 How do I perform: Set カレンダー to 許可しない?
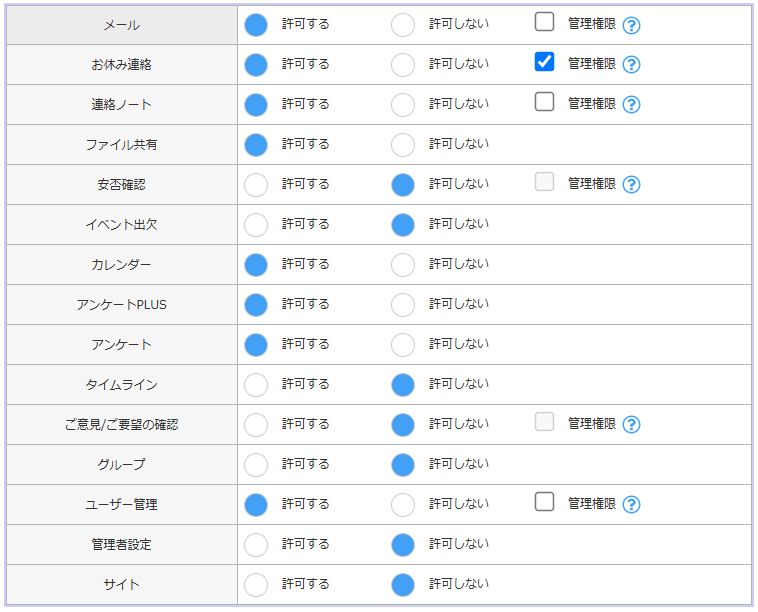(x=403, y=265)
